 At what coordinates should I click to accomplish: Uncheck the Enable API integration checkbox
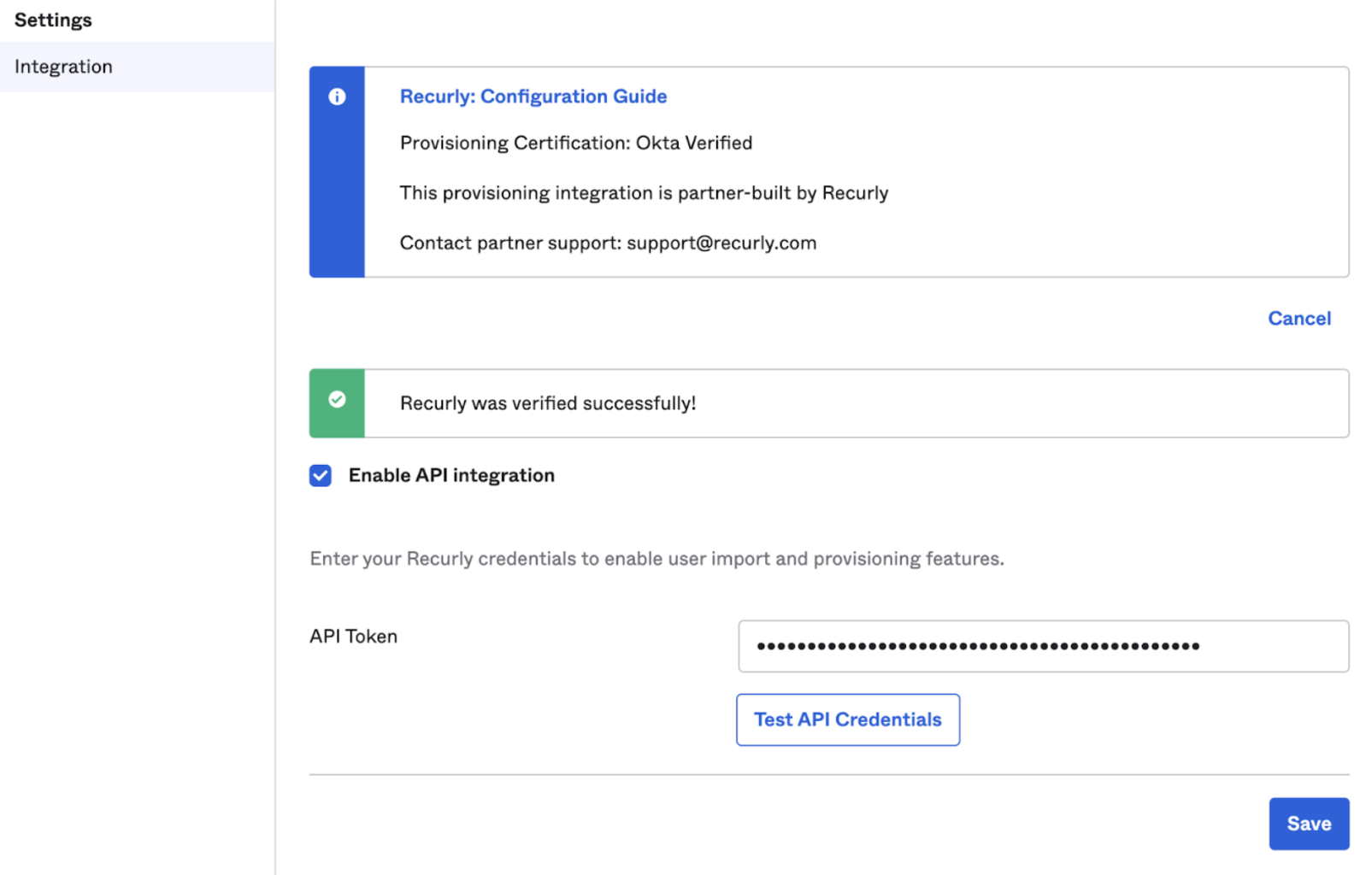tap(321, 475)
